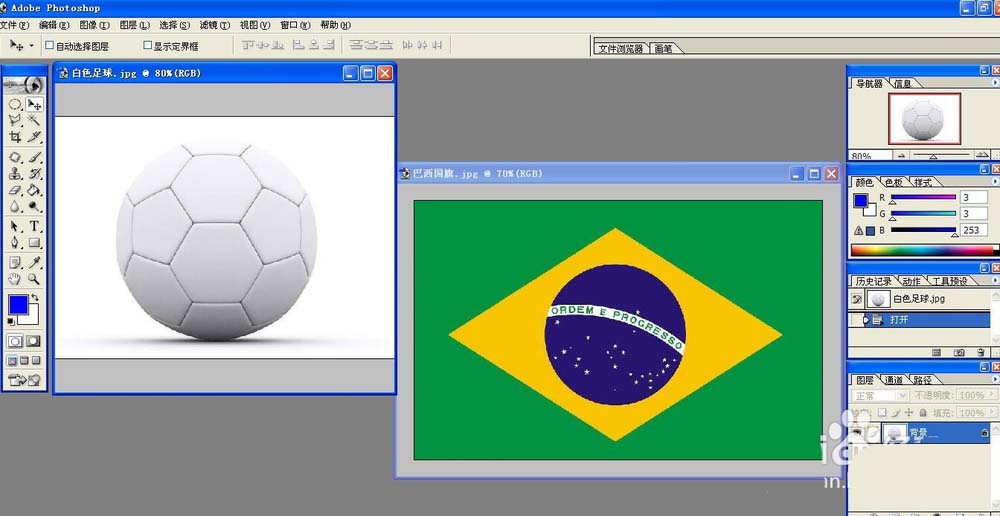Image resolution: width=1000 pixels, height=516 pixels.
Task: Open Layers panel flyout menu arrow
Action: [996, 380]
